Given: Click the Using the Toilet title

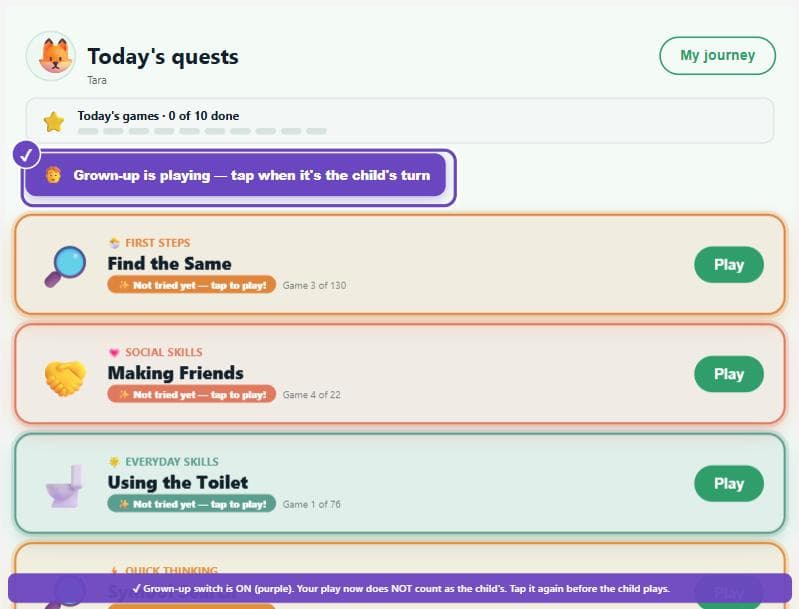Looking at the screenshot, I should pos(178,482).
